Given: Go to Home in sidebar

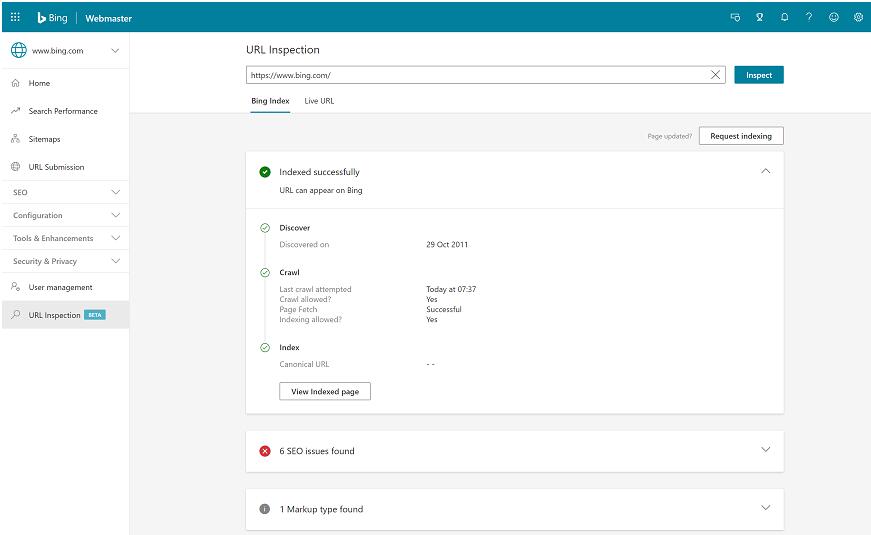Looking at the screenshot, I should pyautogui.click(x=39, y=83).
